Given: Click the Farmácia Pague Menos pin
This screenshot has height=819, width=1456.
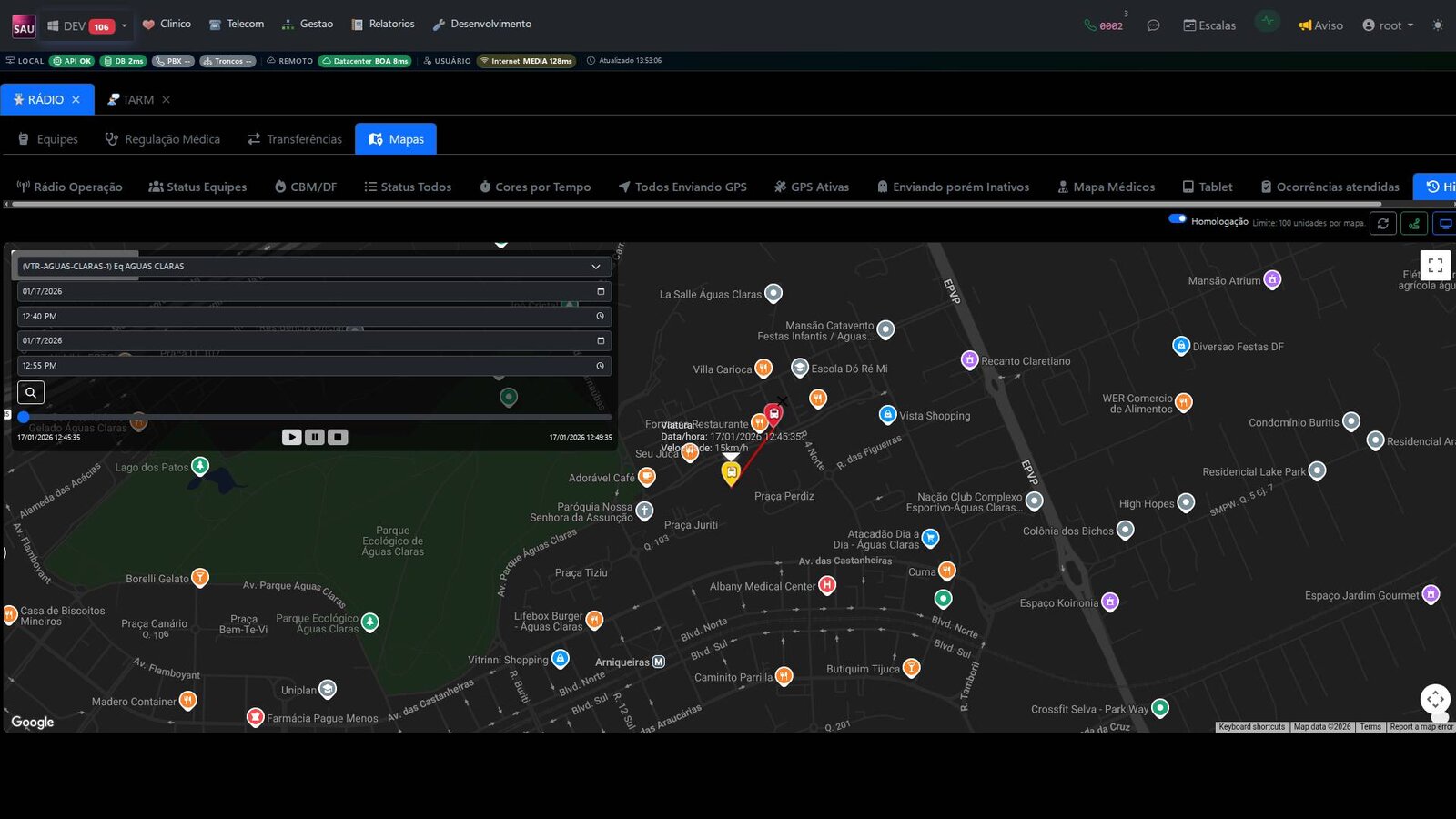Looking at the screenshot, I should coord(256,716).
